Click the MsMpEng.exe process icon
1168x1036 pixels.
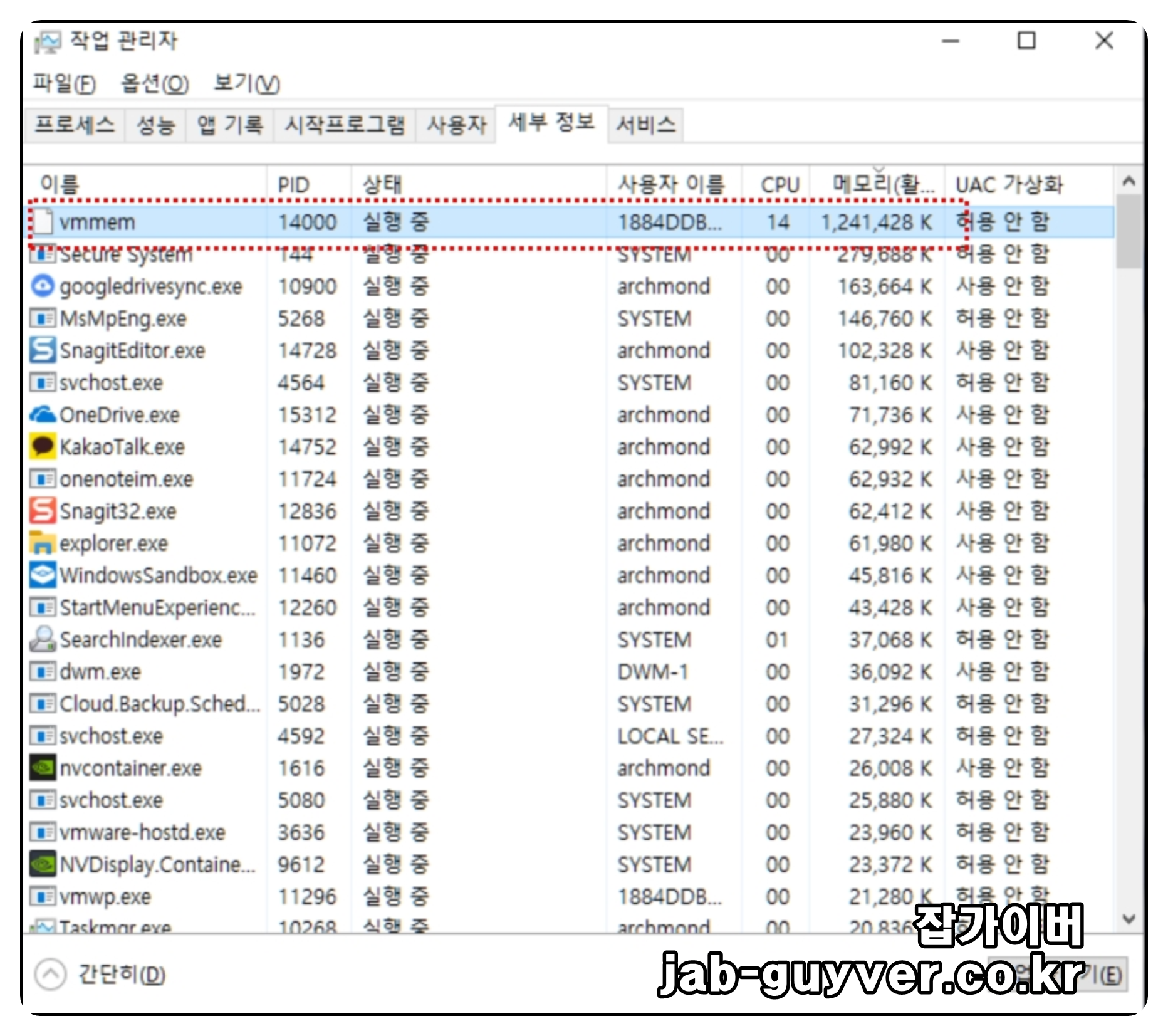[x=43, y=318]
